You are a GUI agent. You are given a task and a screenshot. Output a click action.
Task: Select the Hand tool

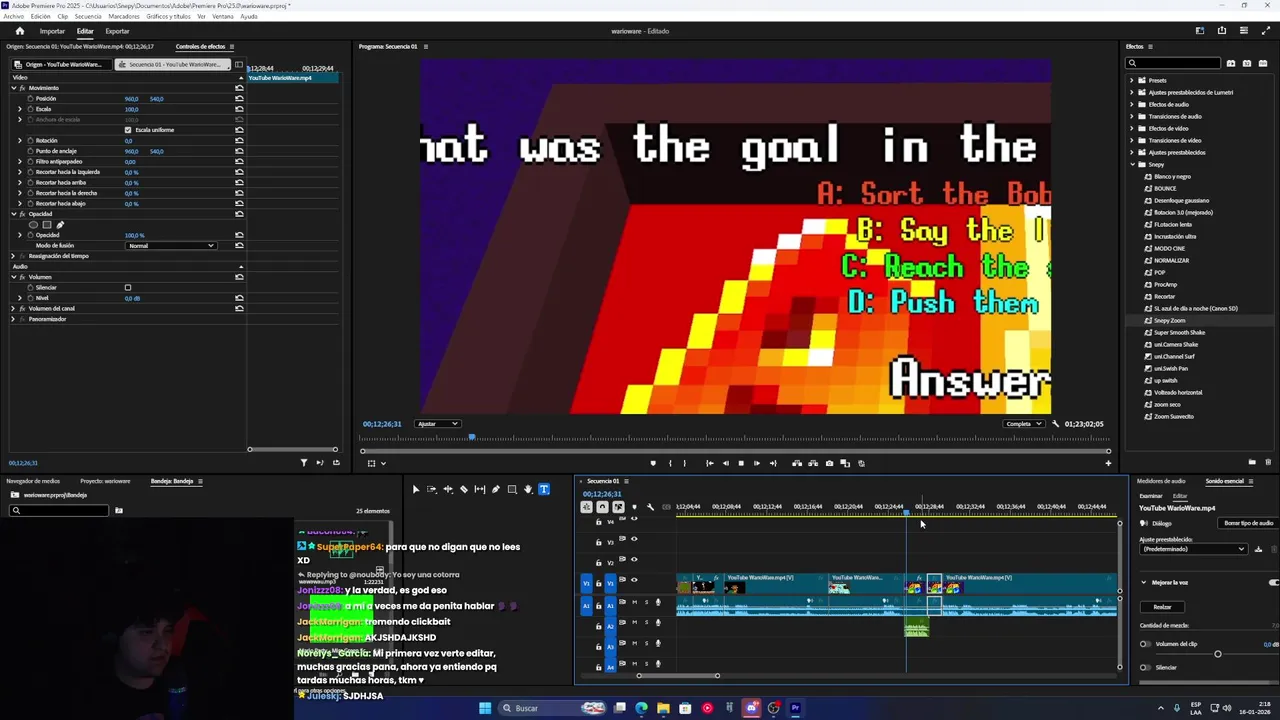pos(528,489)
